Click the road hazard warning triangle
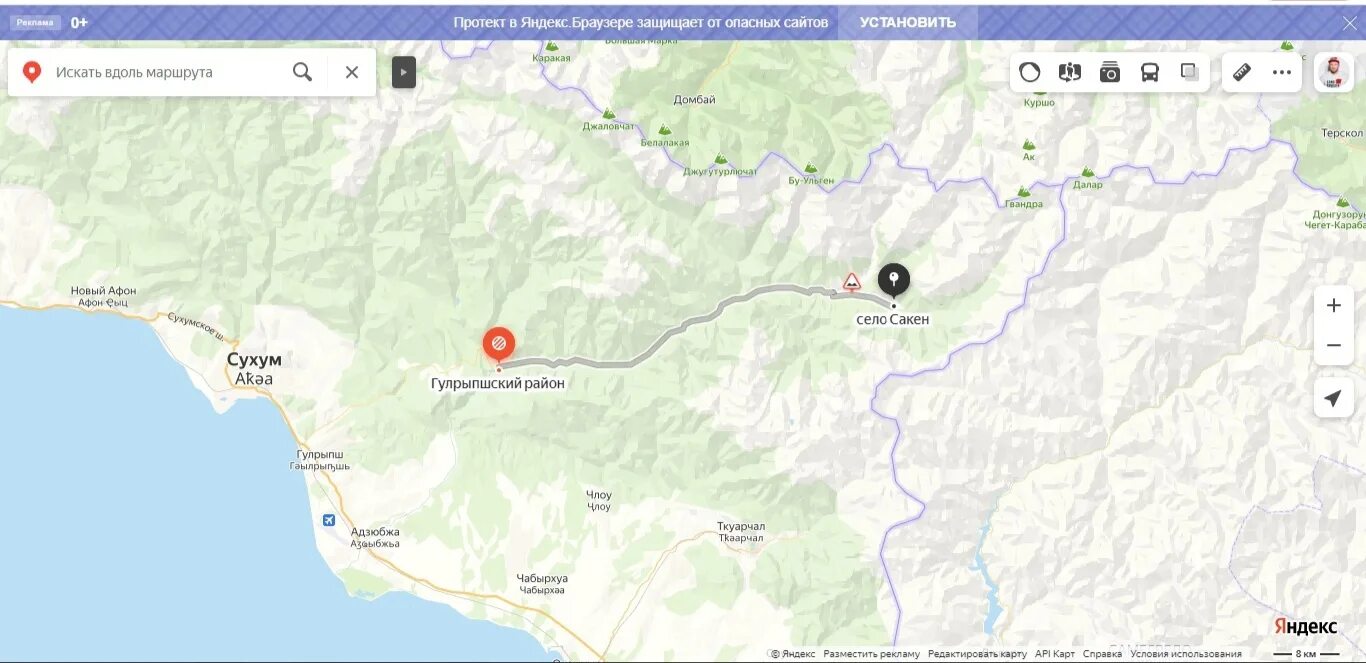The width and height of the screenshot is (1366, 663). (x=852, y=281)
